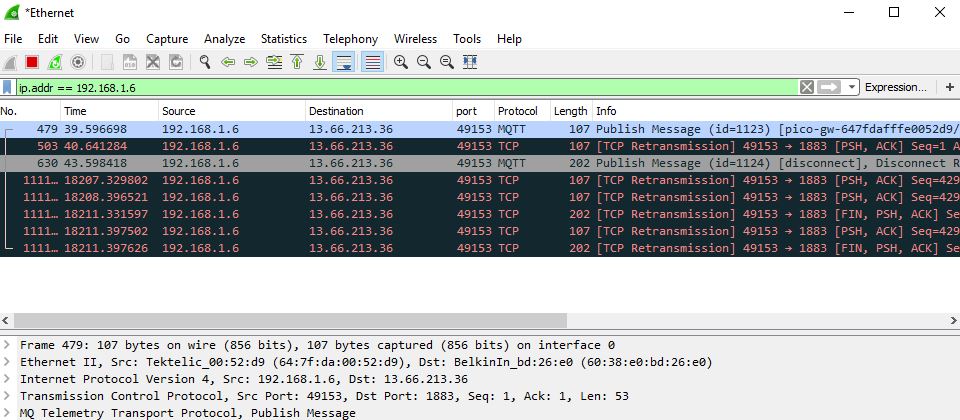Add a filter button with plus

tap(950, 88)
